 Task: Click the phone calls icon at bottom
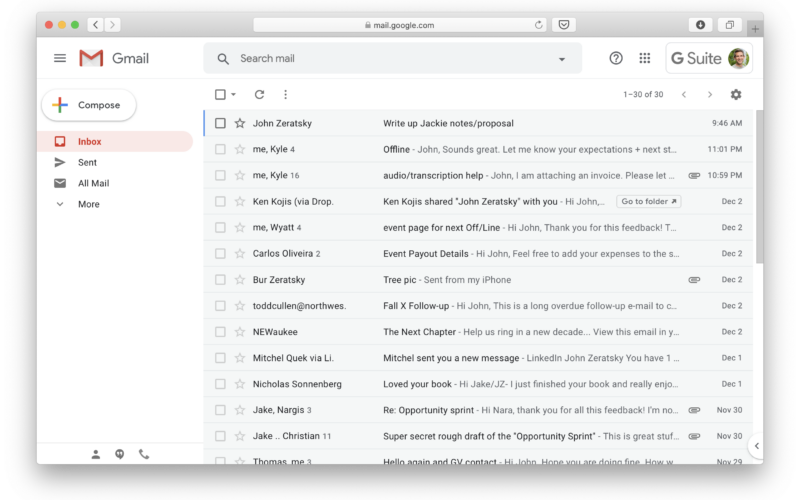[x=144, y=454]
